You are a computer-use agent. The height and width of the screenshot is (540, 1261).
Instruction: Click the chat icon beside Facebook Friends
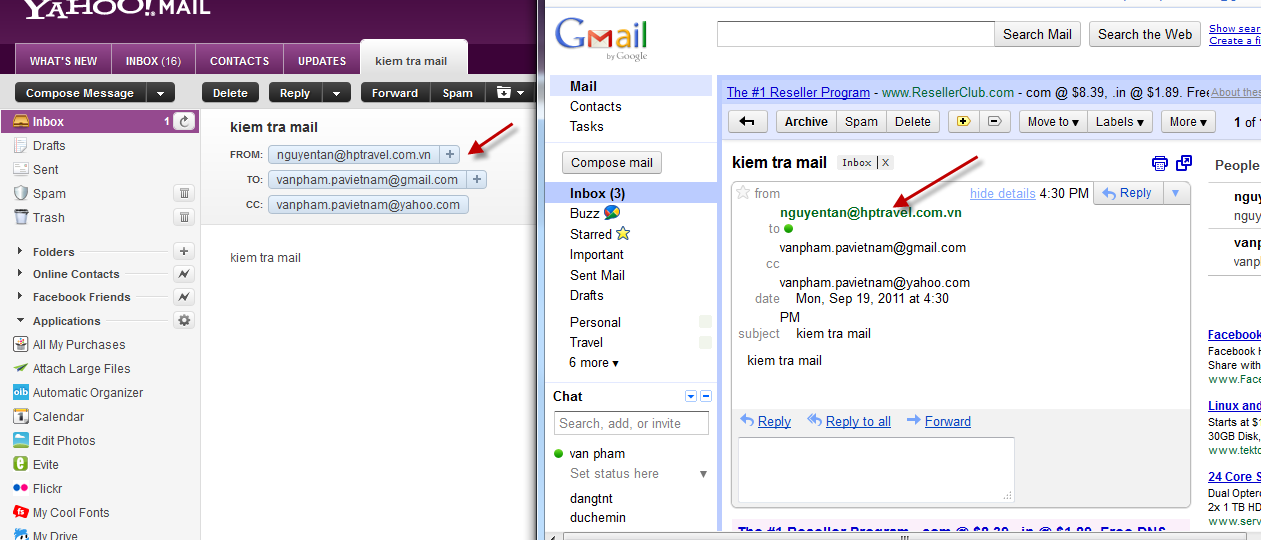[184, 297]
